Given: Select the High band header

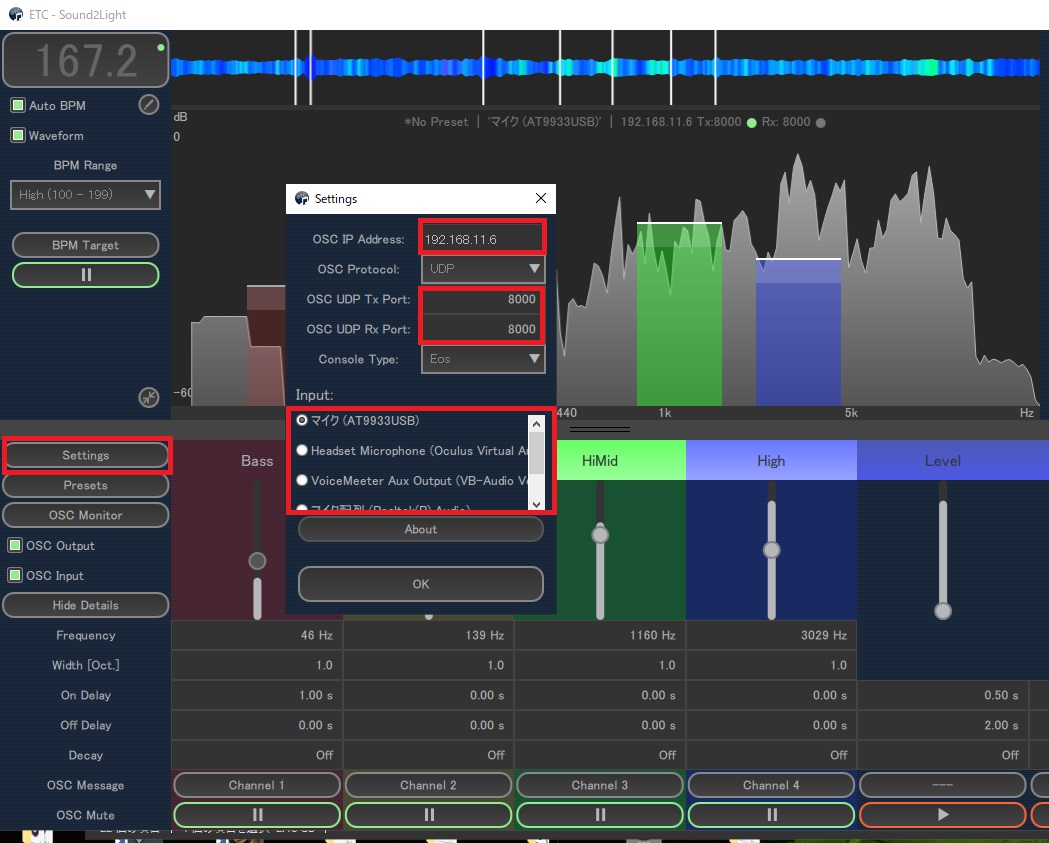Looking at the screenshot, I should coord(771,460).
